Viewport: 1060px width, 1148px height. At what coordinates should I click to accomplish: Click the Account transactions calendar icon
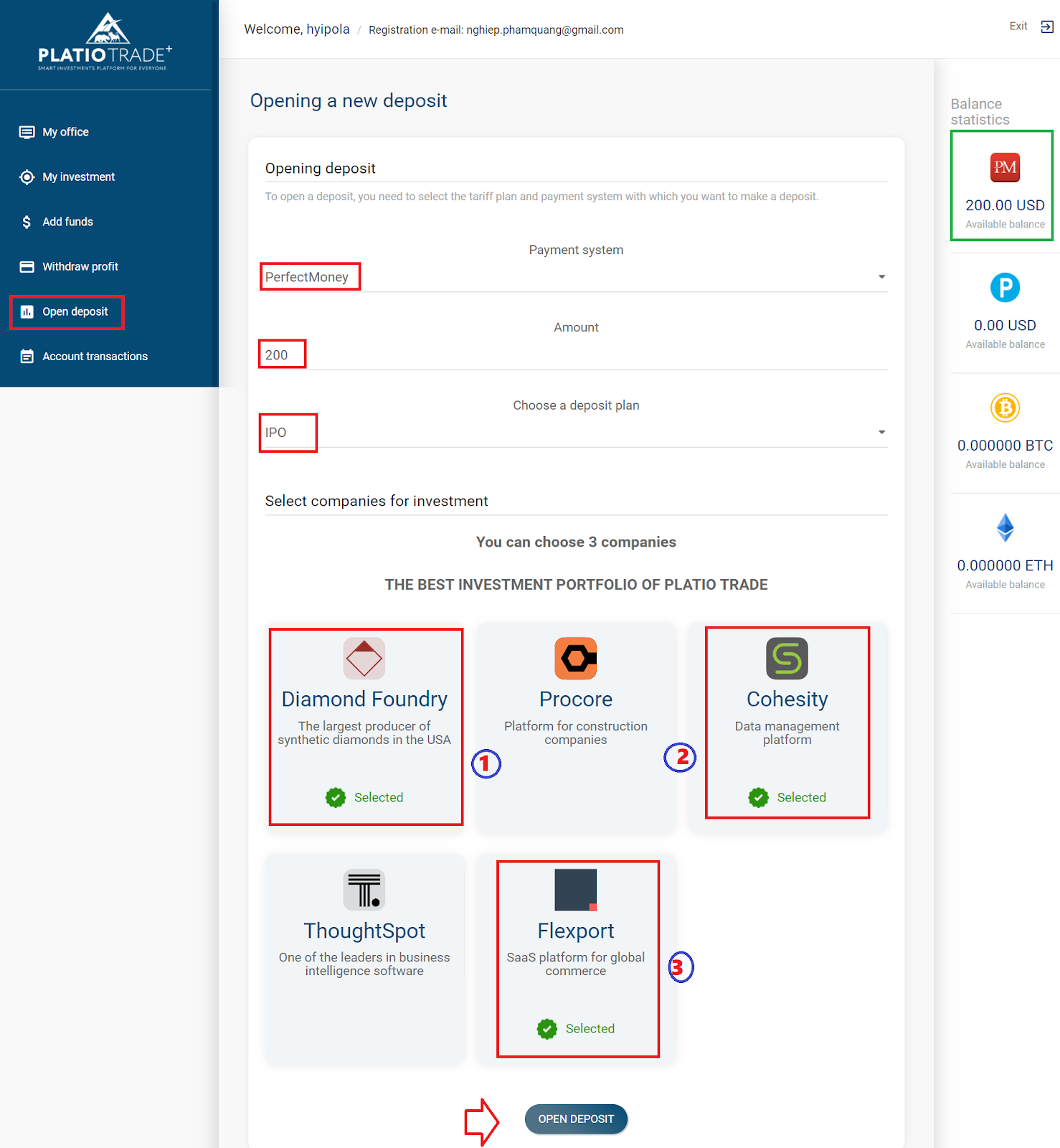27,357
